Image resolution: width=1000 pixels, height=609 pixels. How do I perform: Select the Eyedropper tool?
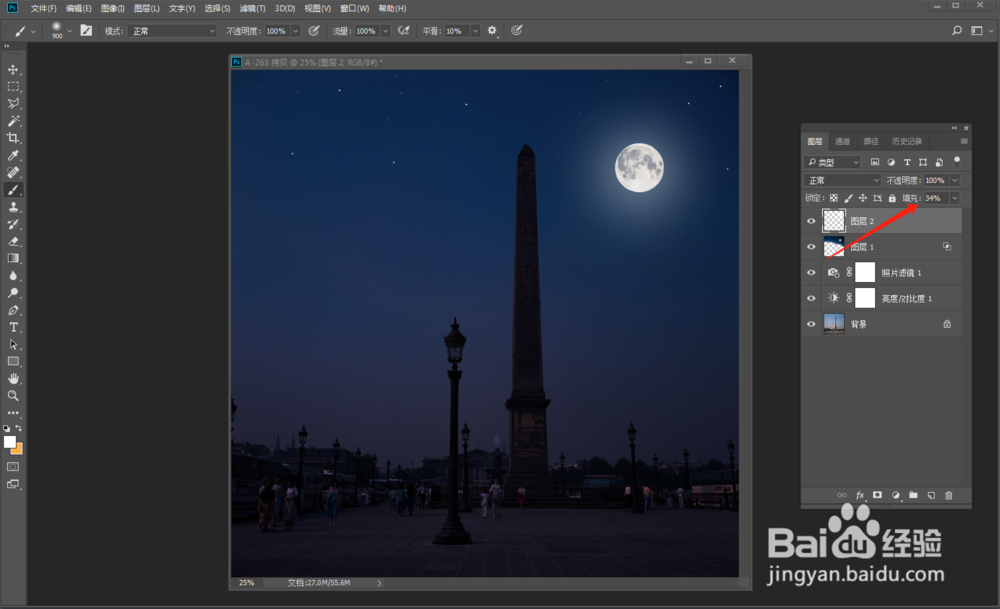click(x=13, y=156)
